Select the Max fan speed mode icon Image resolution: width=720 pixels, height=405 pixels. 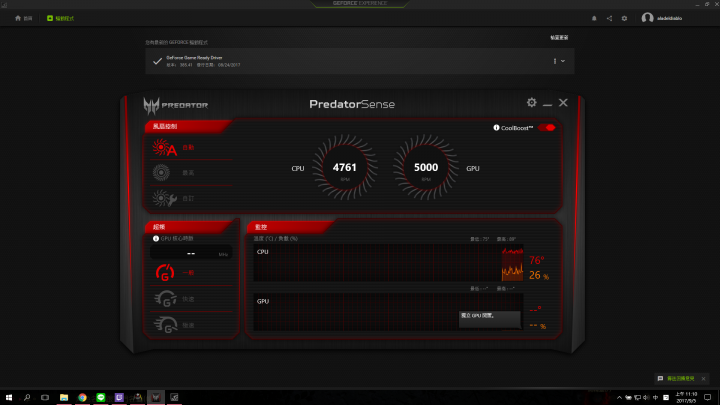(161, 173)
